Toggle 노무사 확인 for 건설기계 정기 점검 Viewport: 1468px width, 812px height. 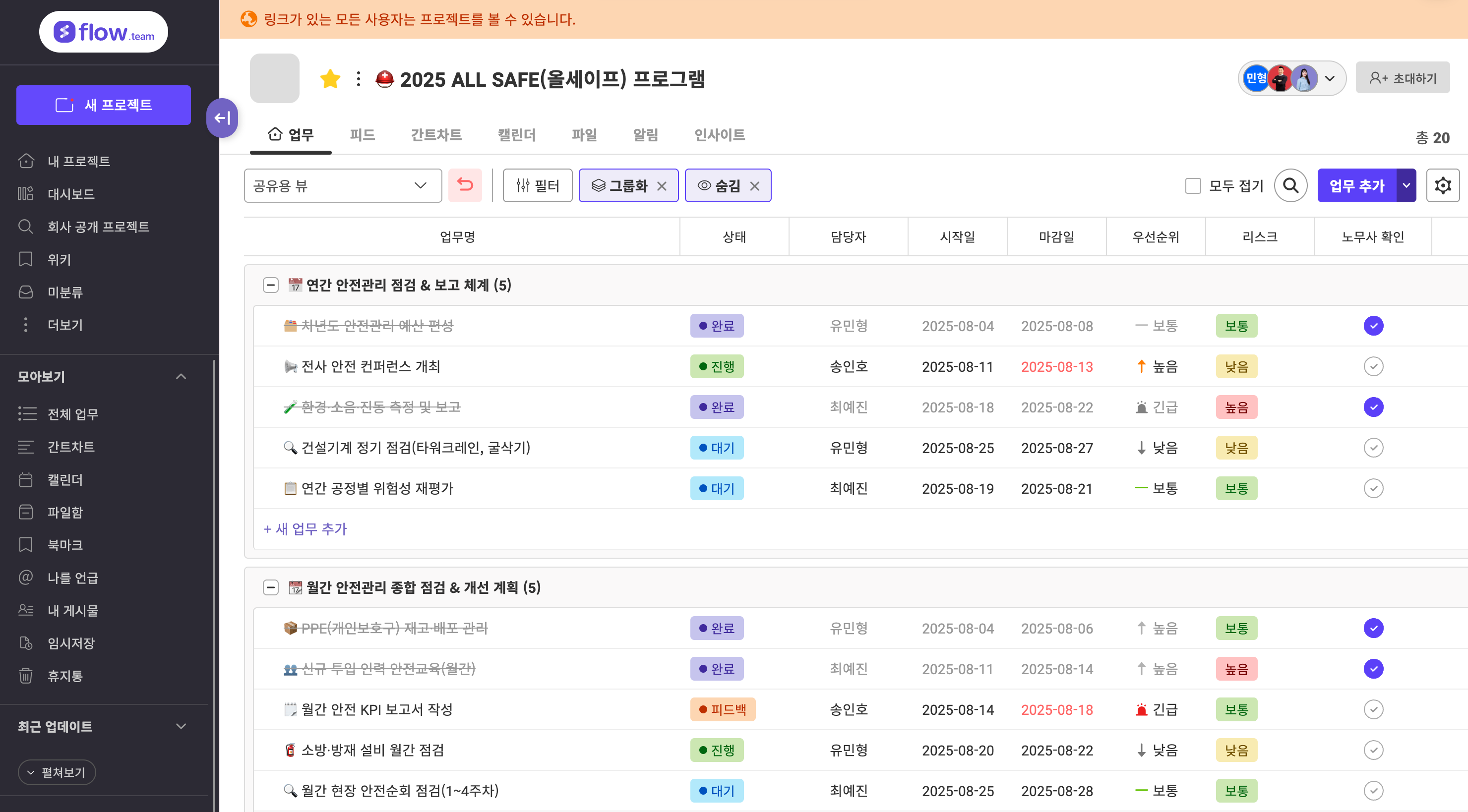pos(1373,448)
